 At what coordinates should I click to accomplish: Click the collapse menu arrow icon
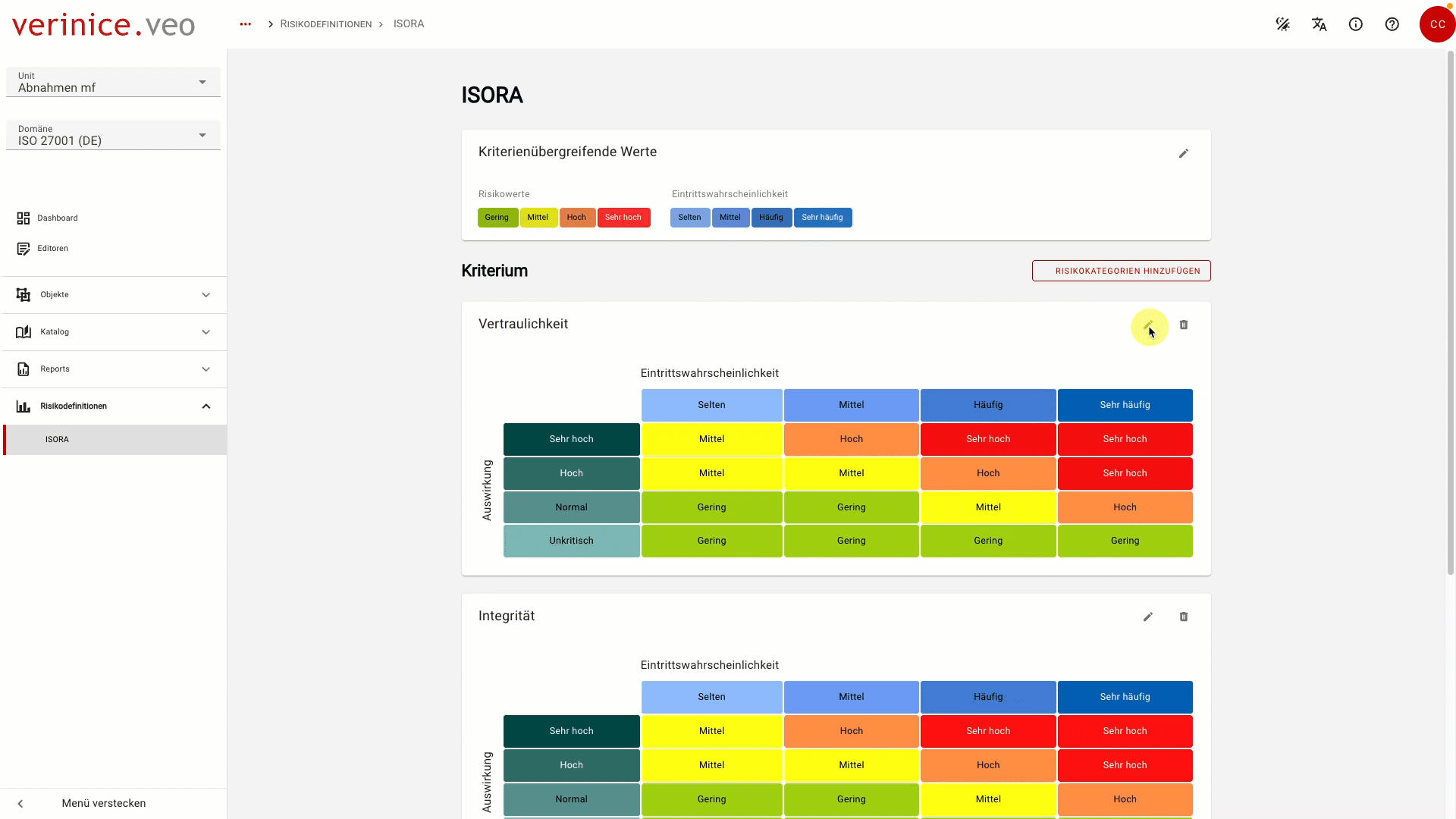(20, 804)
